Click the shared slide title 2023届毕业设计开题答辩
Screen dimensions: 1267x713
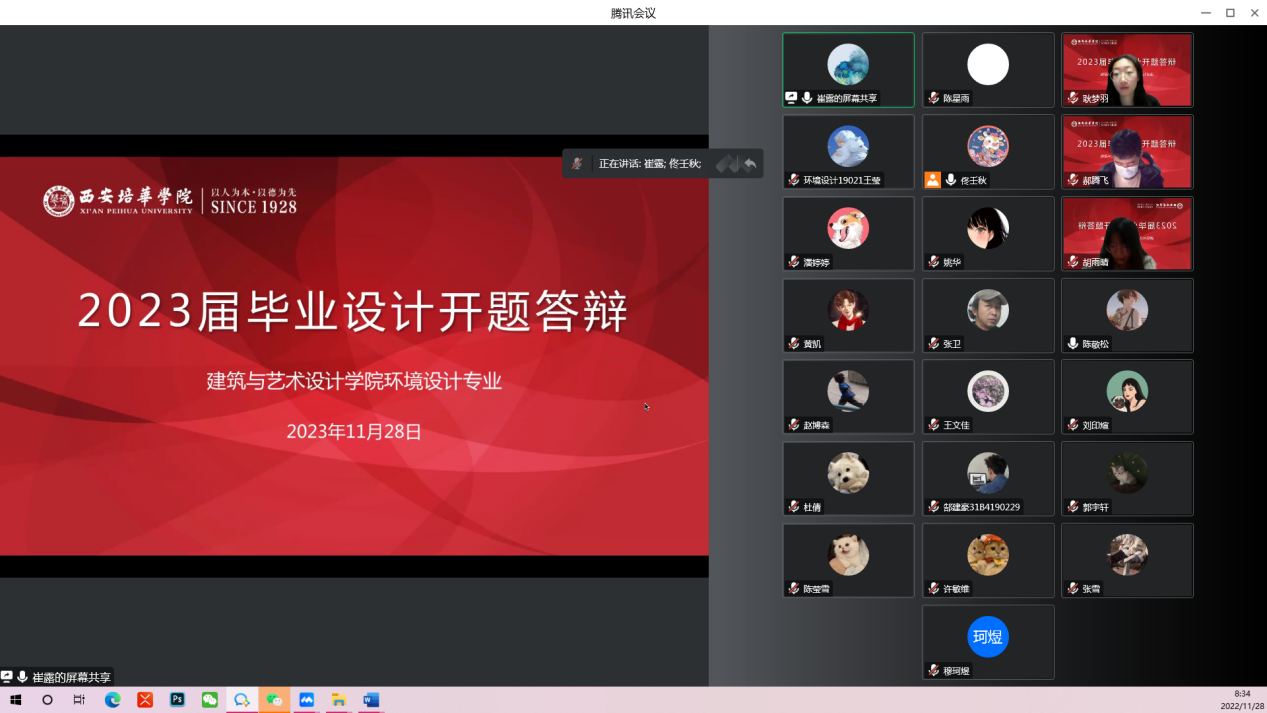353,311
